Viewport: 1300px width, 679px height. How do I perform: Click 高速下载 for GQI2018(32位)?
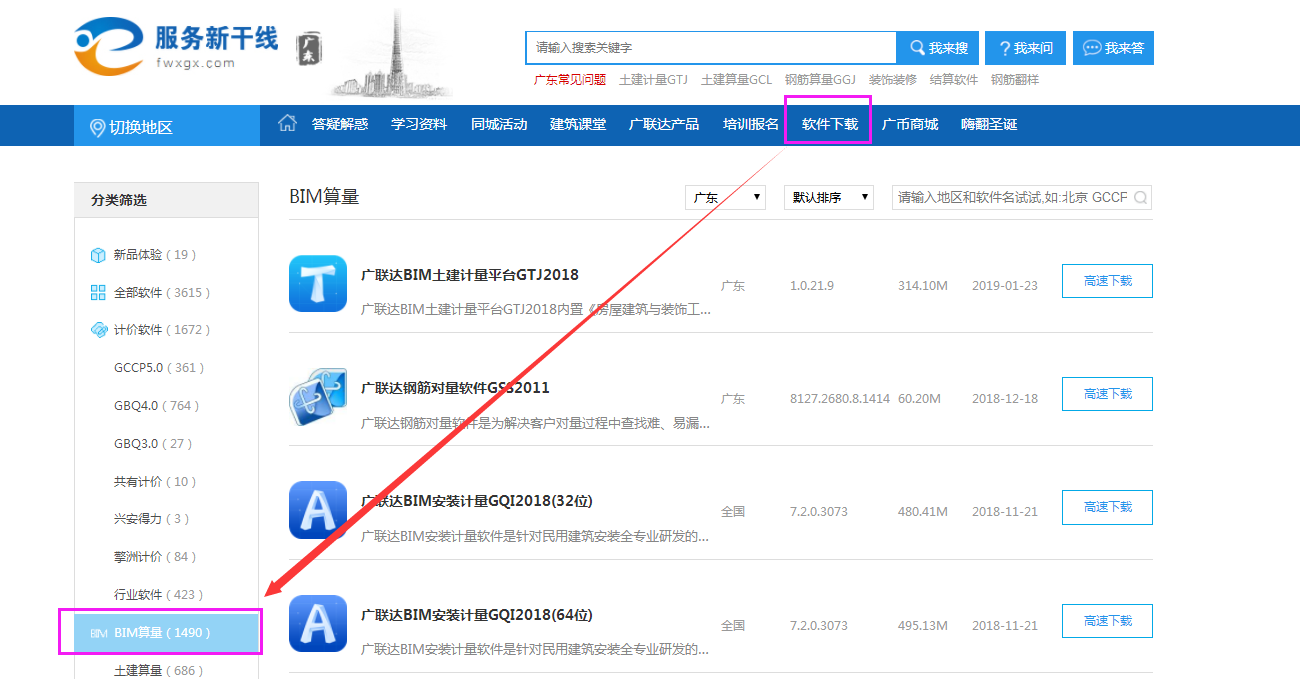point(1107,507)
